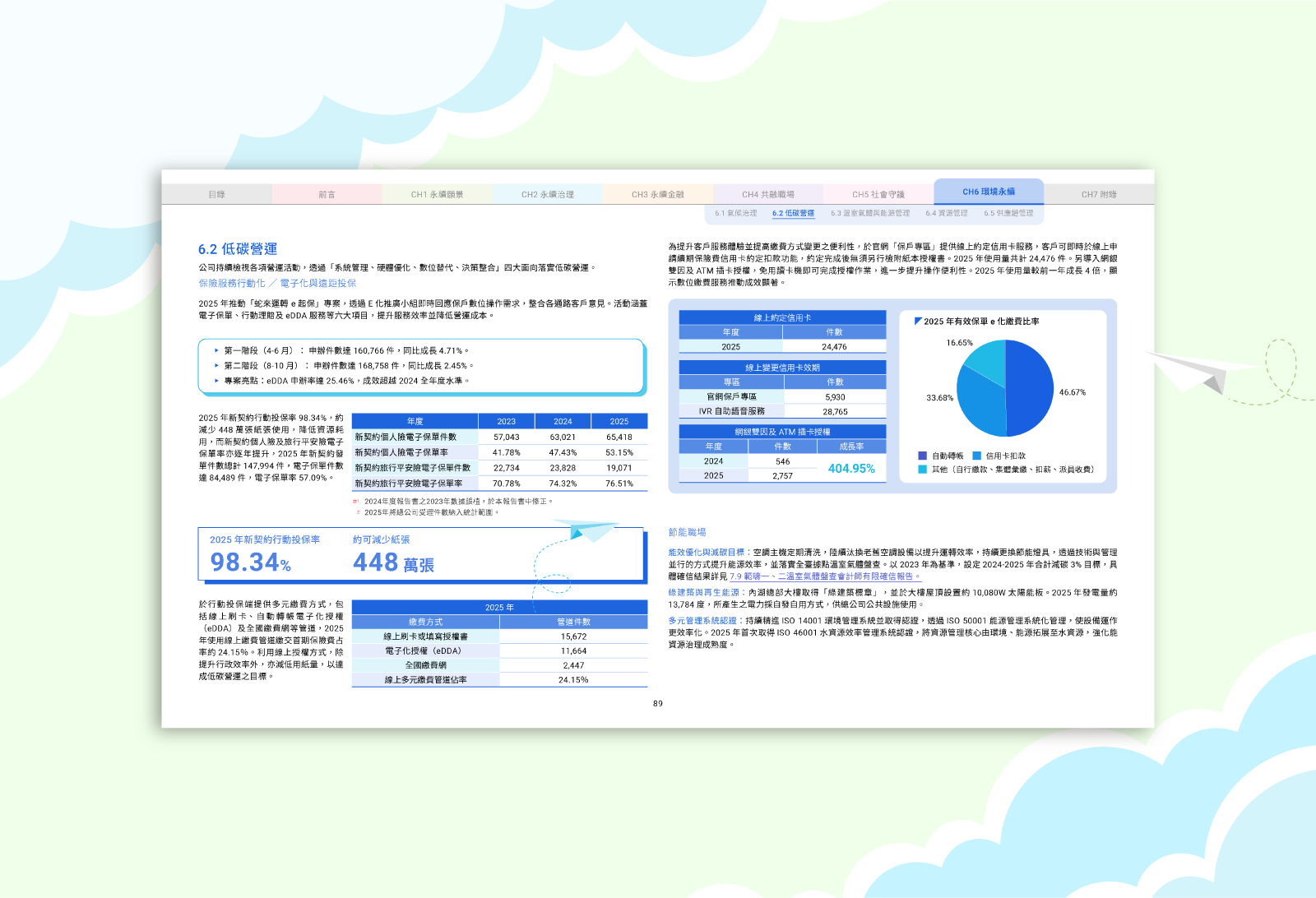This screenshot has width=1316, height=898.
Task: Select the 15,672 channel count cell
Action: coord(573,636)
